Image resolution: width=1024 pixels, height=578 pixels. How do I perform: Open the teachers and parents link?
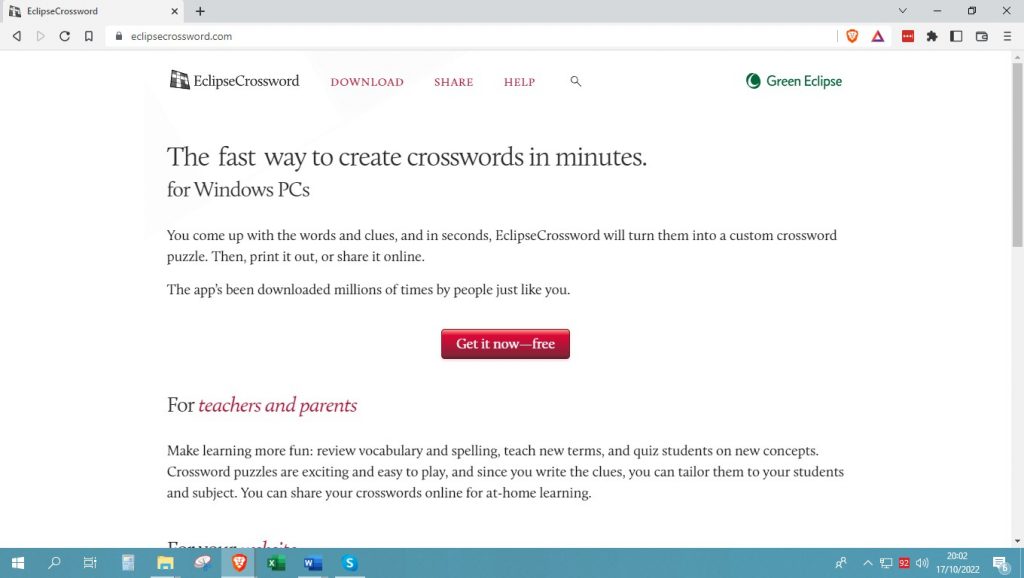277,405
